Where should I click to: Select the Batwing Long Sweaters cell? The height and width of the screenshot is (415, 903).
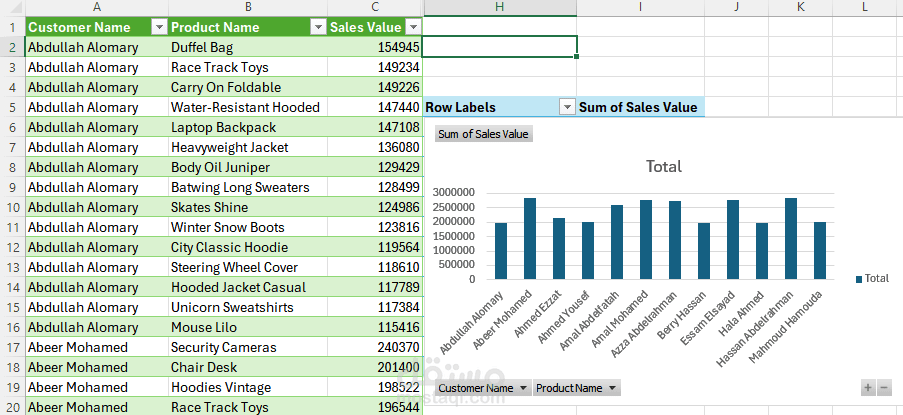click(x=248, y=187)
